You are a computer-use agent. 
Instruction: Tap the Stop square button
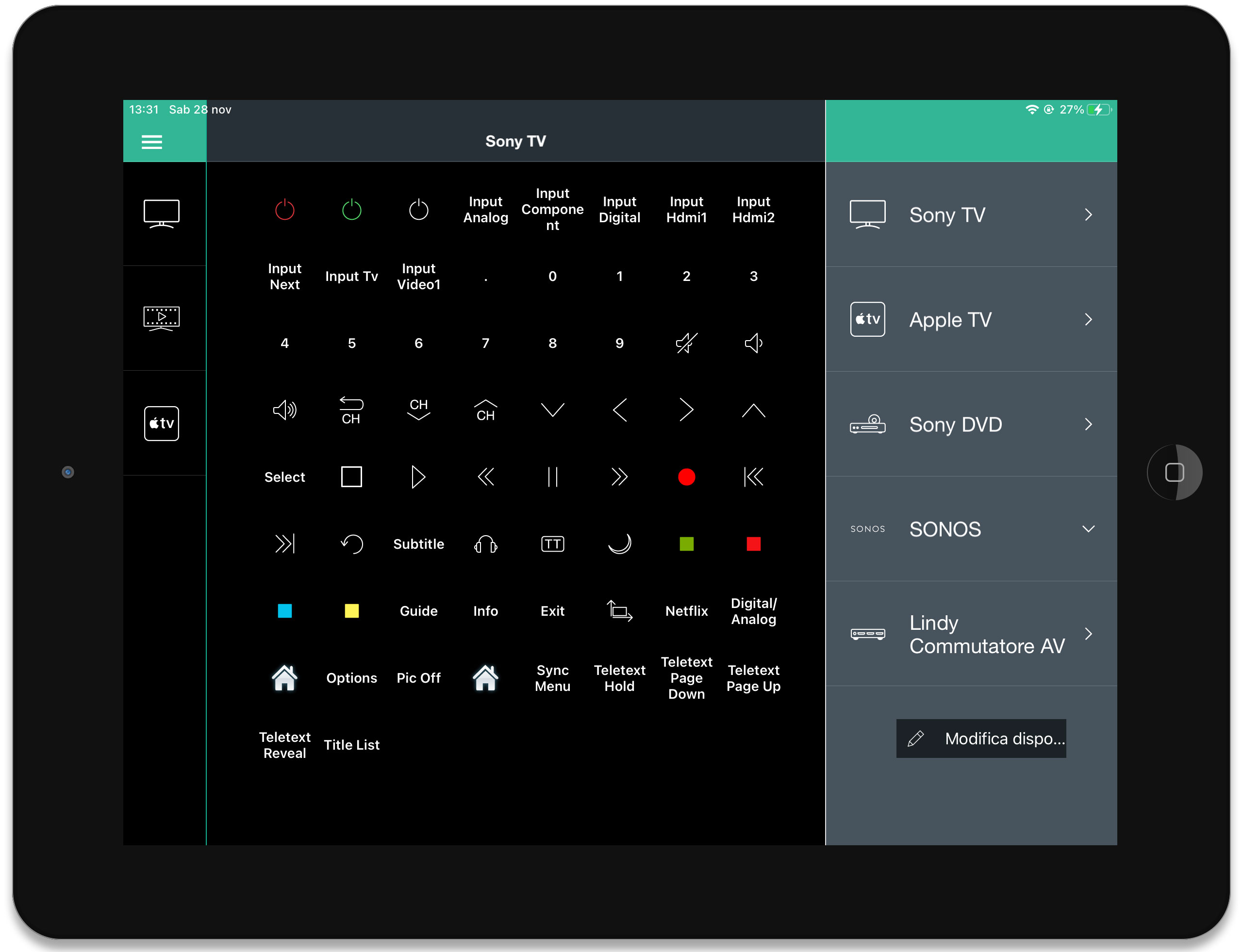351,477
